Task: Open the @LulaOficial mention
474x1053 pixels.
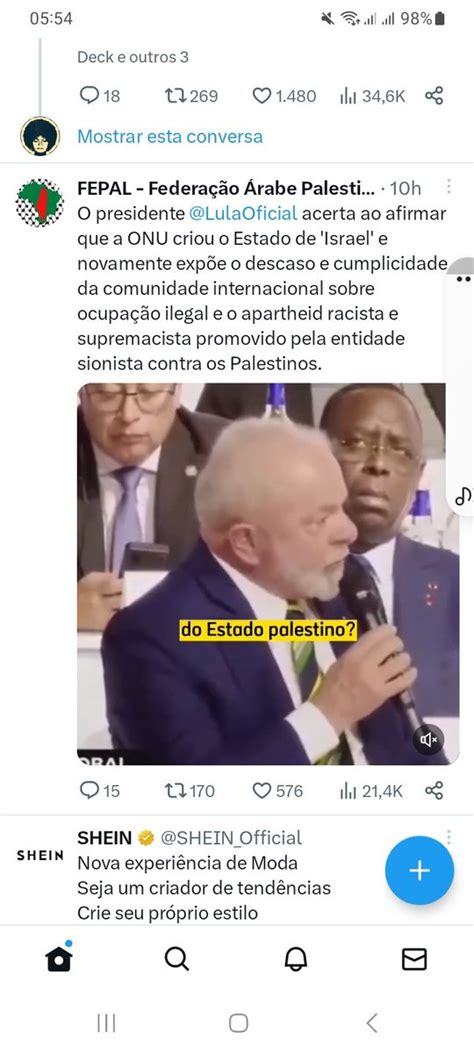Action: (243, 214)
